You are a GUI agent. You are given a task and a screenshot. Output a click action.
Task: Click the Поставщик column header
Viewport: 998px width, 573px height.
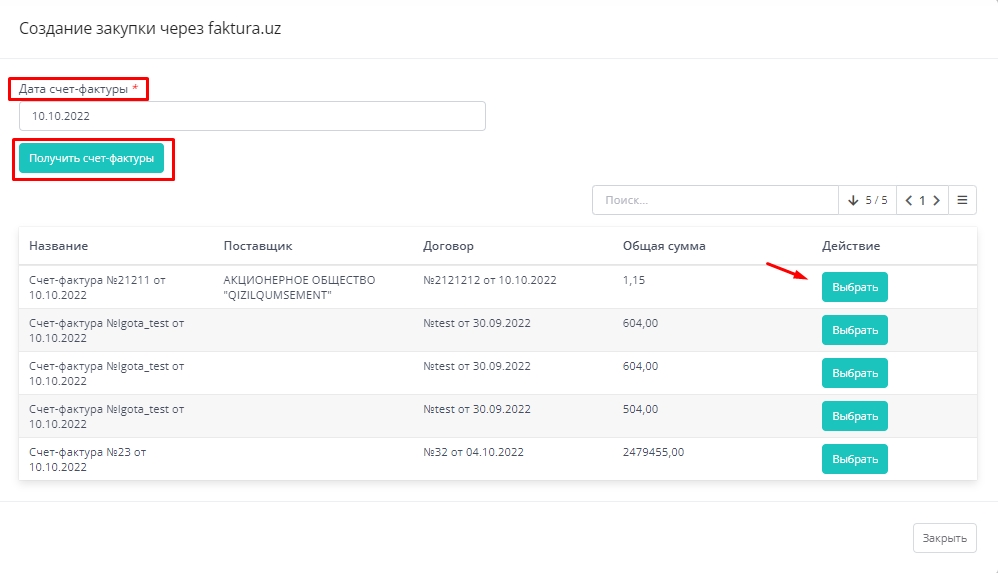pos(258,246)
